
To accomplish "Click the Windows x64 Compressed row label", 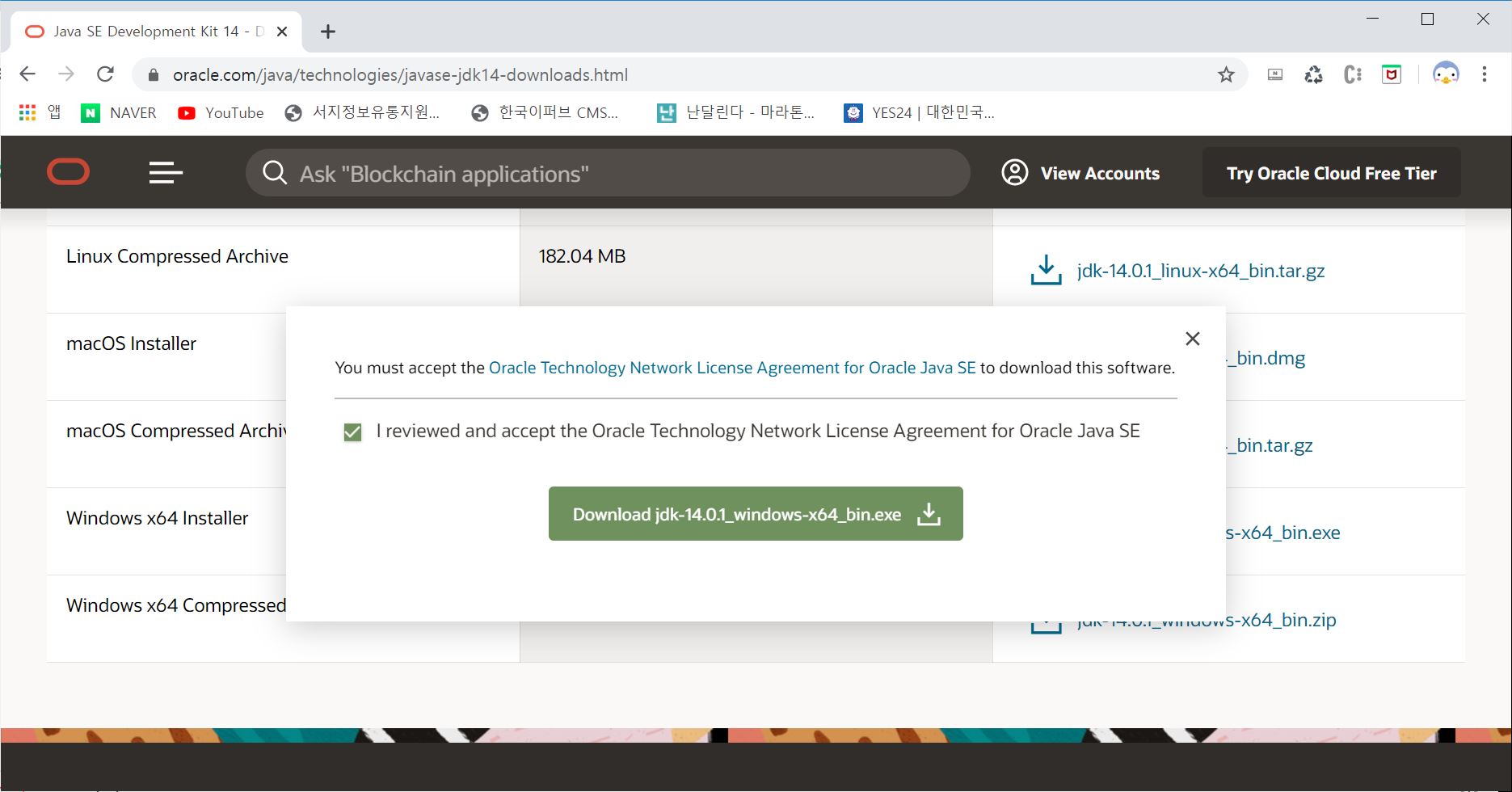I will point(176,605).
